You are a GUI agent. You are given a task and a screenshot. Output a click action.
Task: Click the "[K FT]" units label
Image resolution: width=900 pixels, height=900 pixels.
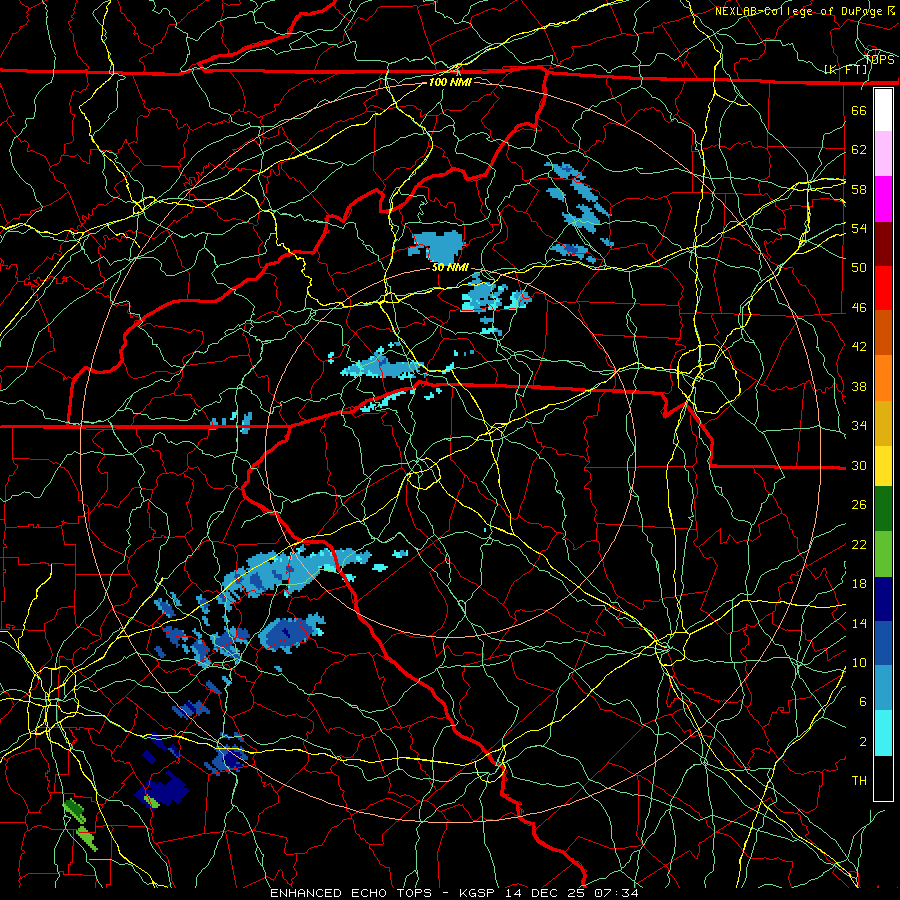(x=846, y=70)
